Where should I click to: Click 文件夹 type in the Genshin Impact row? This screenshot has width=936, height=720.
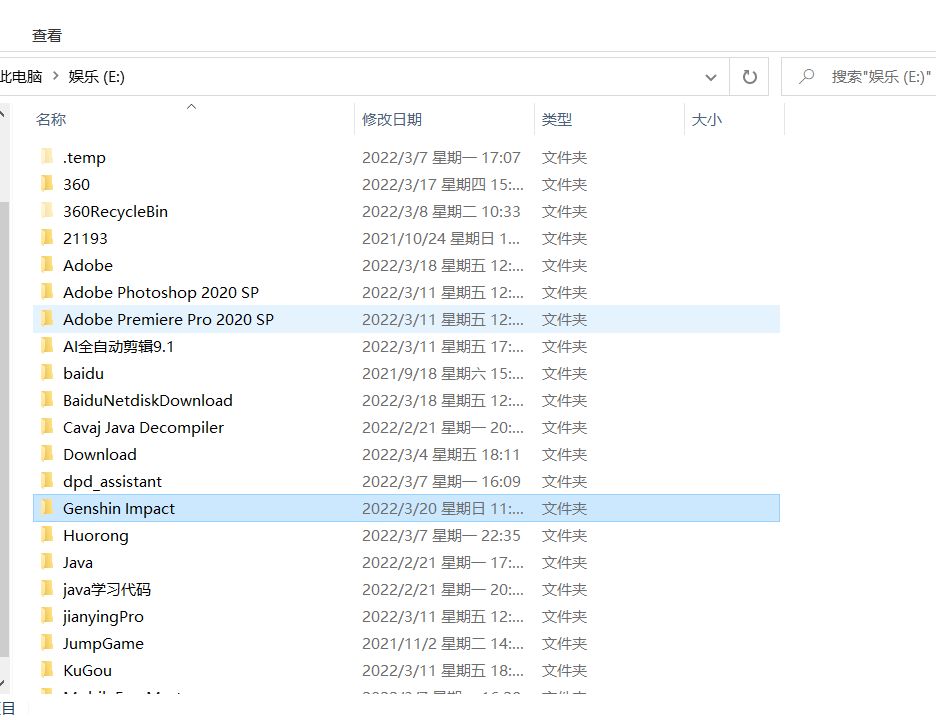click(564, 508)
